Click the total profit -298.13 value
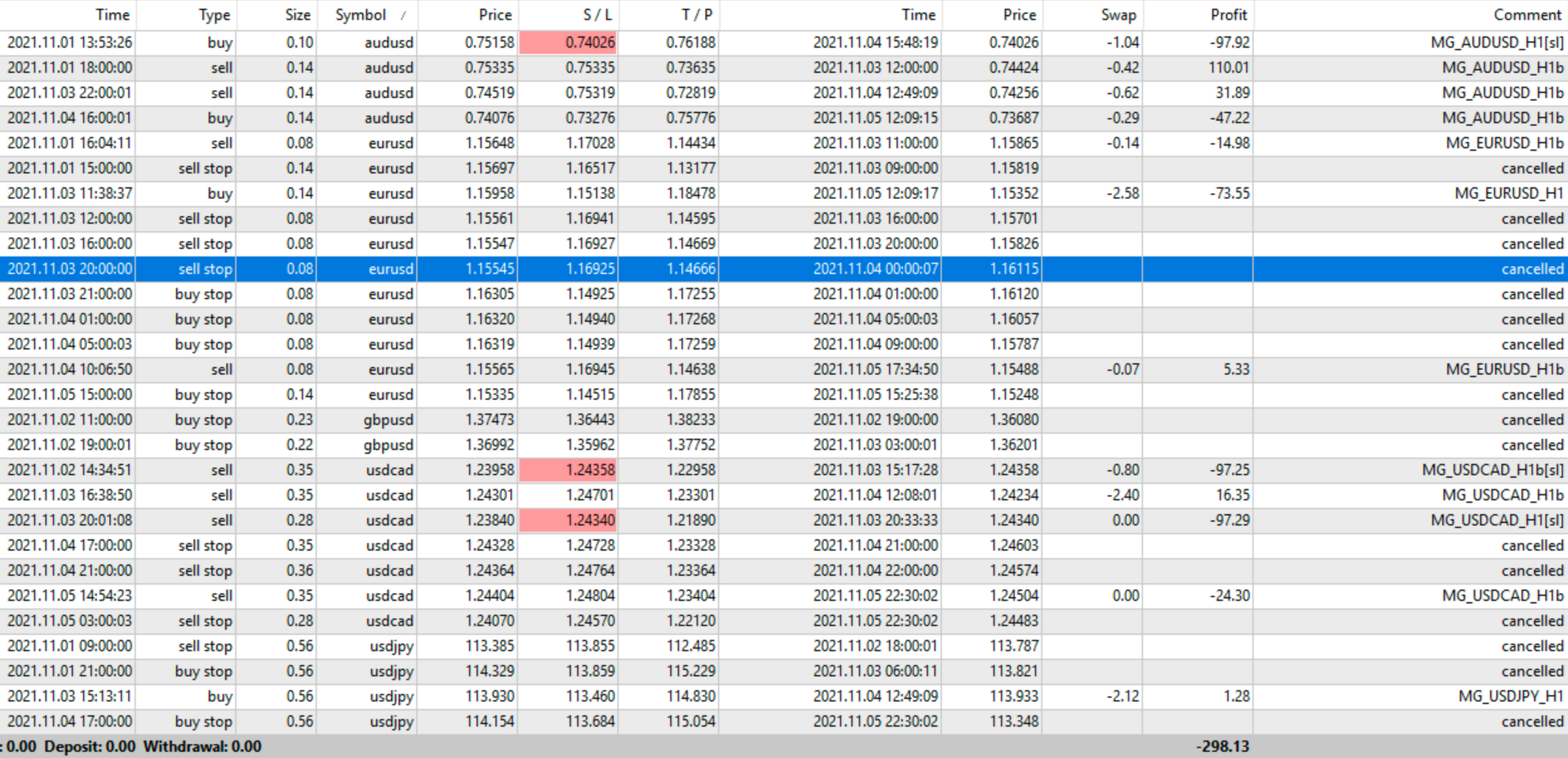Image resolution: width=1568 pixels, height=758 pixels. point(1222,746)
